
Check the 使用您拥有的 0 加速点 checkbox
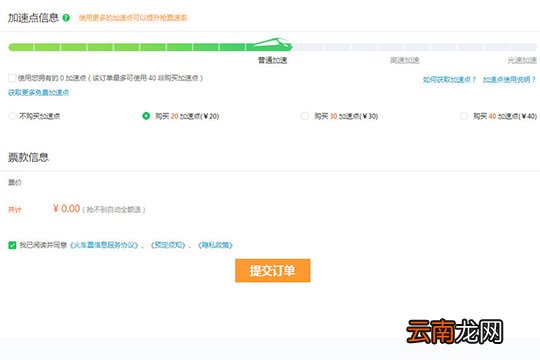click(12, 78)
